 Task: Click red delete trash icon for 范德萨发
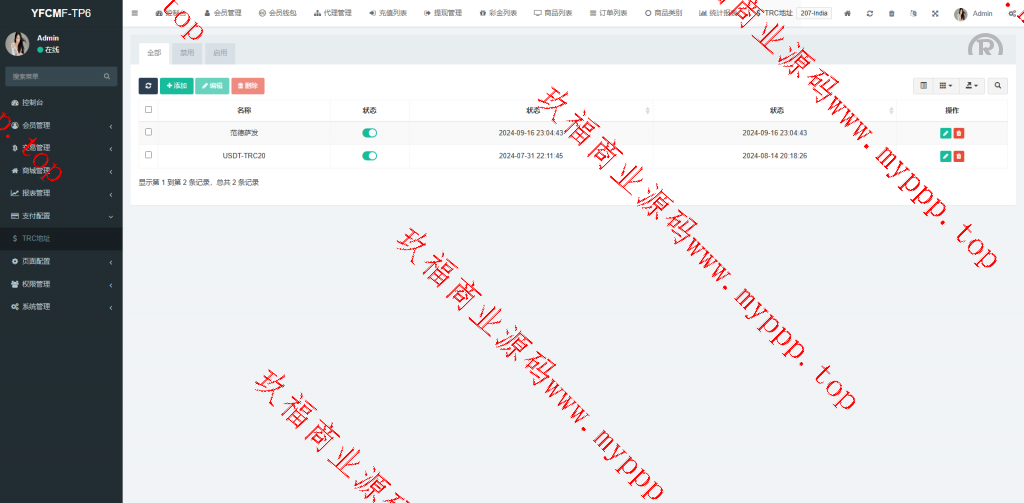click(959, 133)
